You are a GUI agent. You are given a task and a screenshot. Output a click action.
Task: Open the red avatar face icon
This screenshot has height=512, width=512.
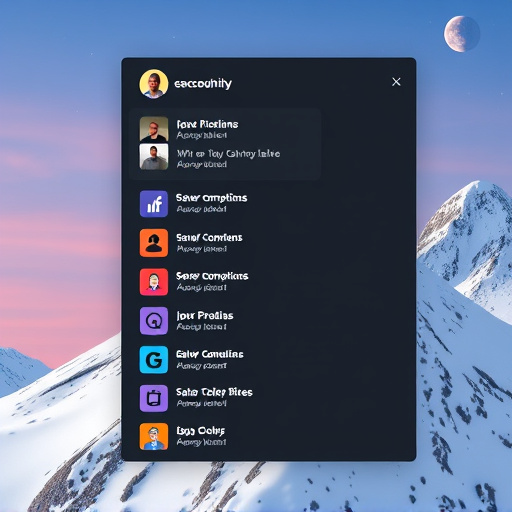click(154, 282)
